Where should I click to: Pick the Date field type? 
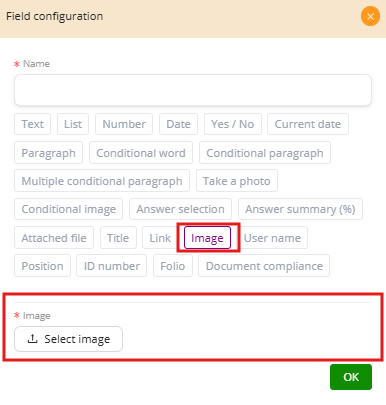(178, 124)
